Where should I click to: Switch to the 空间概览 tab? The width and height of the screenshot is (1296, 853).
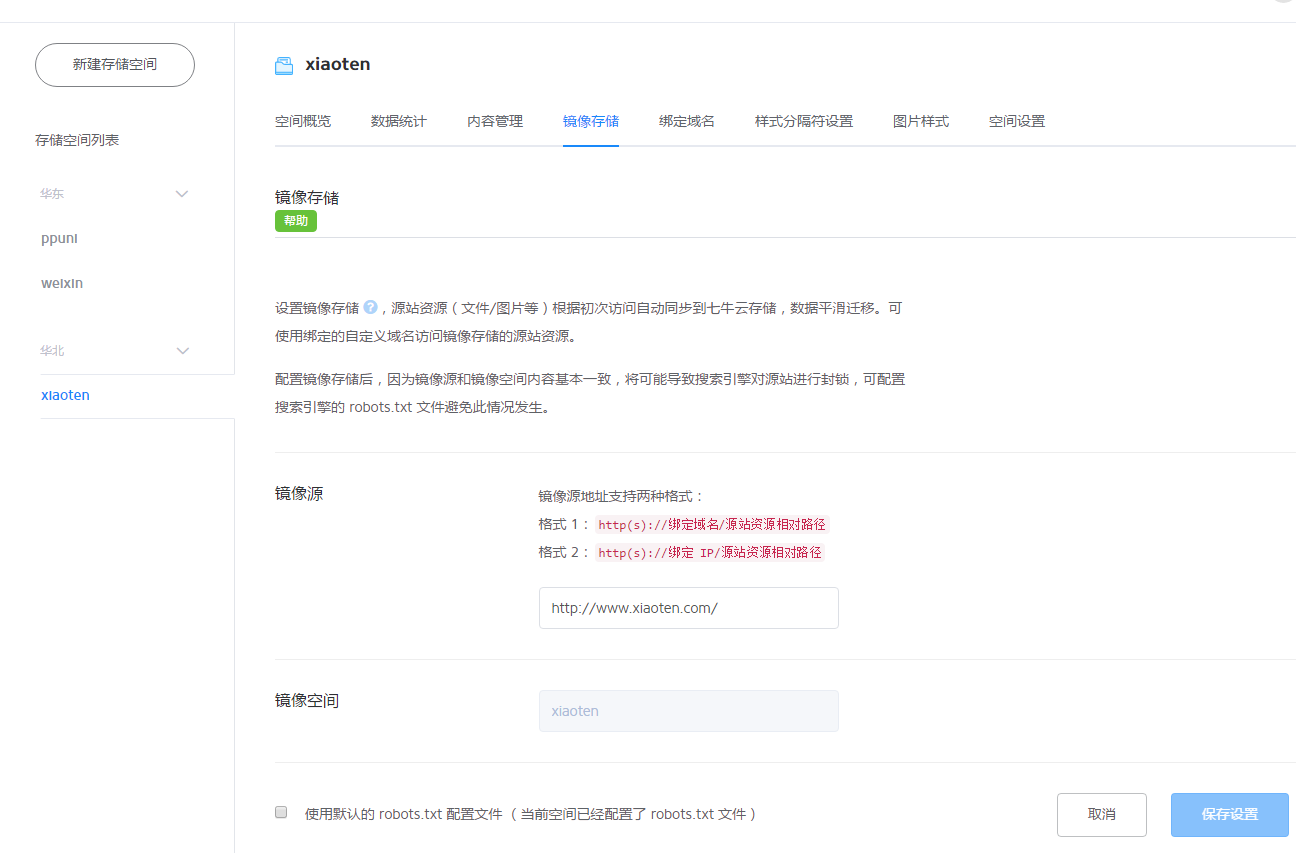pos(303,121)
